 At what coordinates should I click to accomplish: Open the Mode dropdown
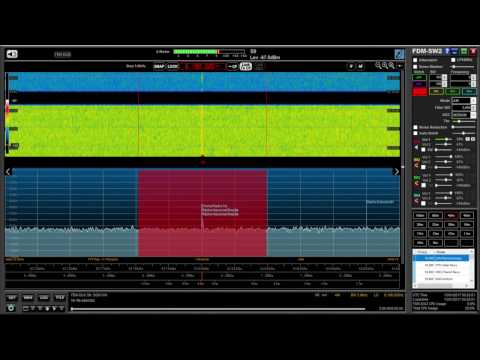pos(464,100)
